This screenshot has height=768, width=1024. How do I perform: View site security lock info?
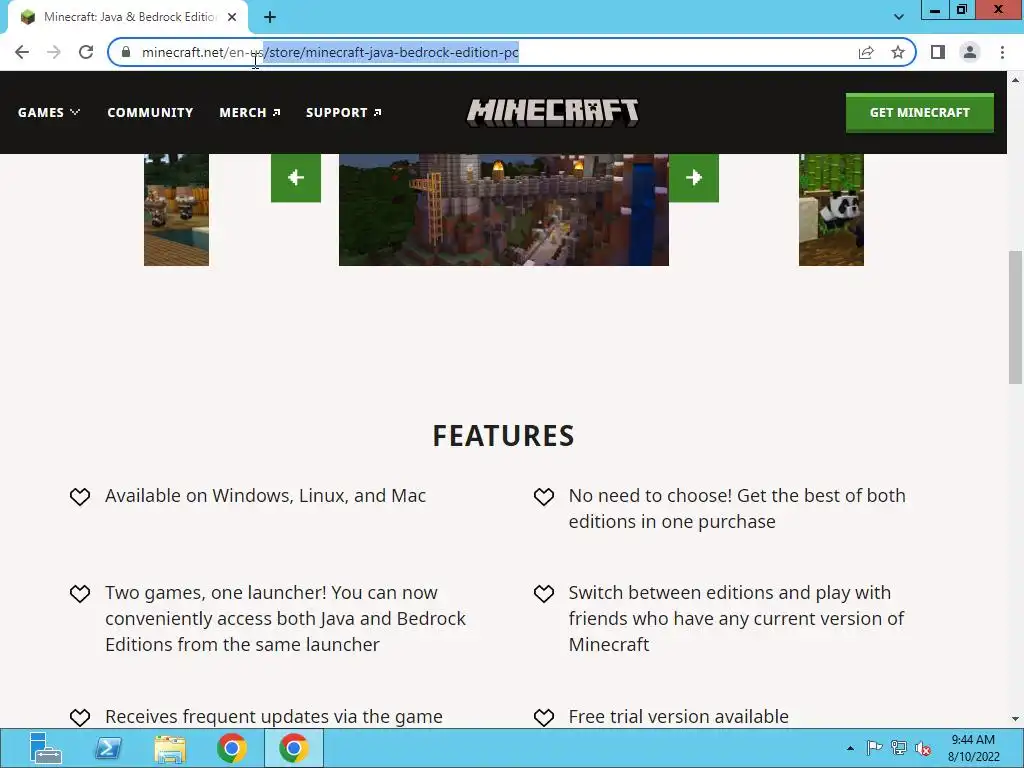click(126, 52)
